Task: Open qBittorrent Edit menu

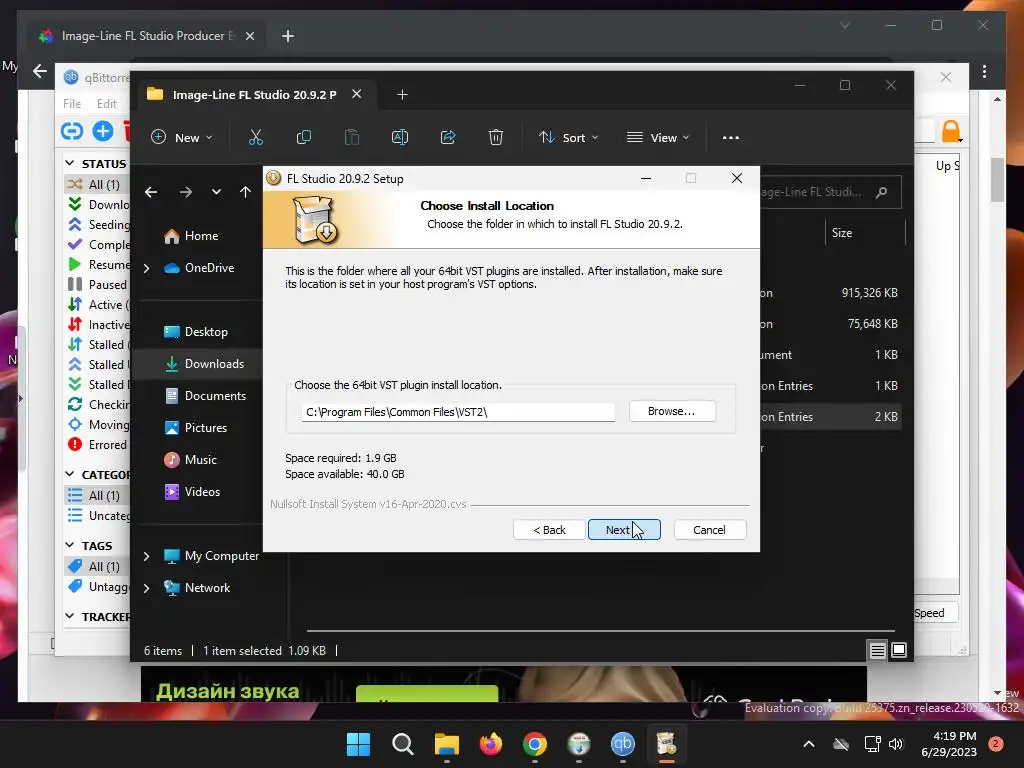Action: coord(106,104)
